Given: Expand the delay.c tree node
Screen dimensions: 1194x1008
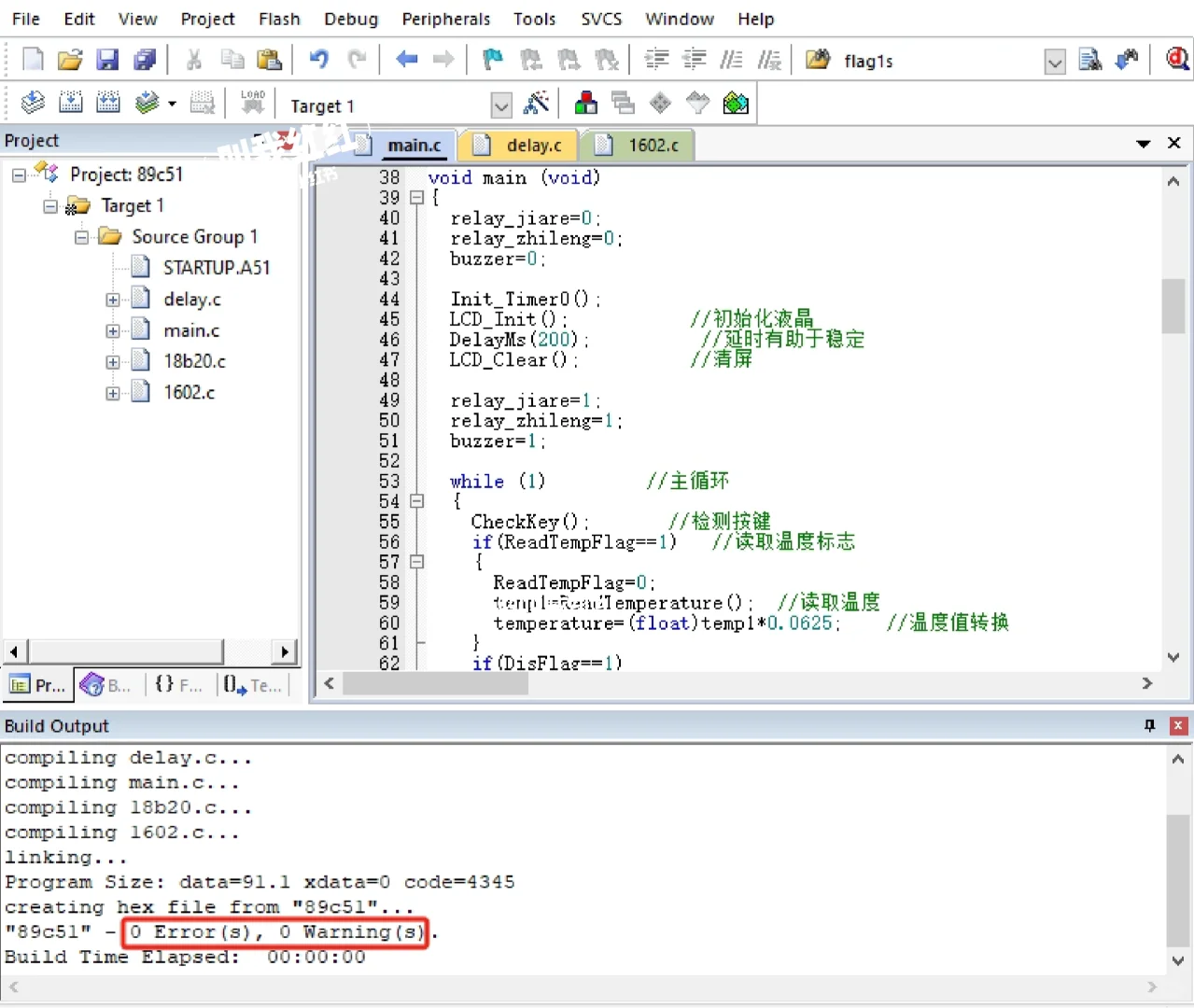Looking at the screenshot, I should pyautogui.click(x=112, y=300).
